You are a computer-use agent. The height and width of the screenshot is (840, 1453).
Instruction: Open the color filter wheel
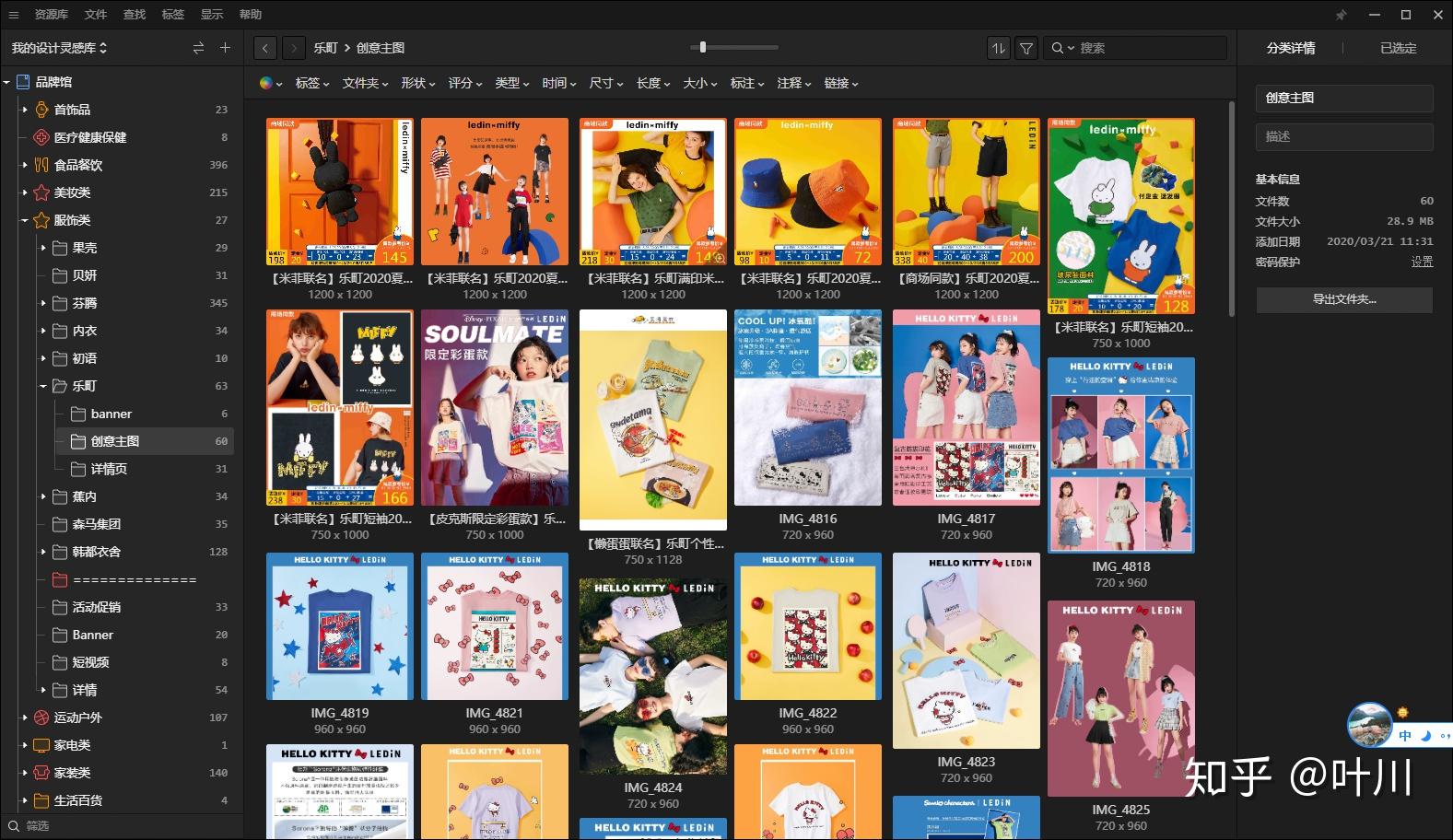point(266,83)
